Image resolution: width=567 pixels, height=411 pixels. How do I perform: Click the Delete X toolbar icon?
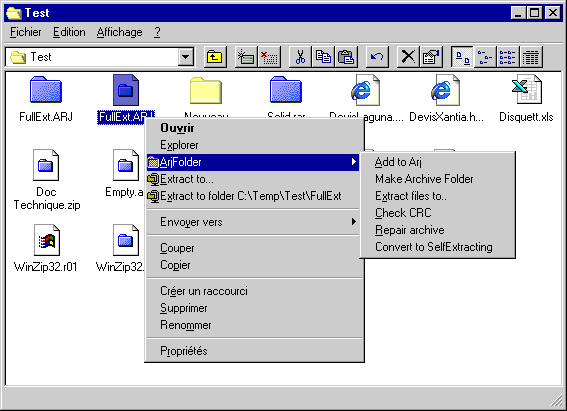[x=408, y=57]
